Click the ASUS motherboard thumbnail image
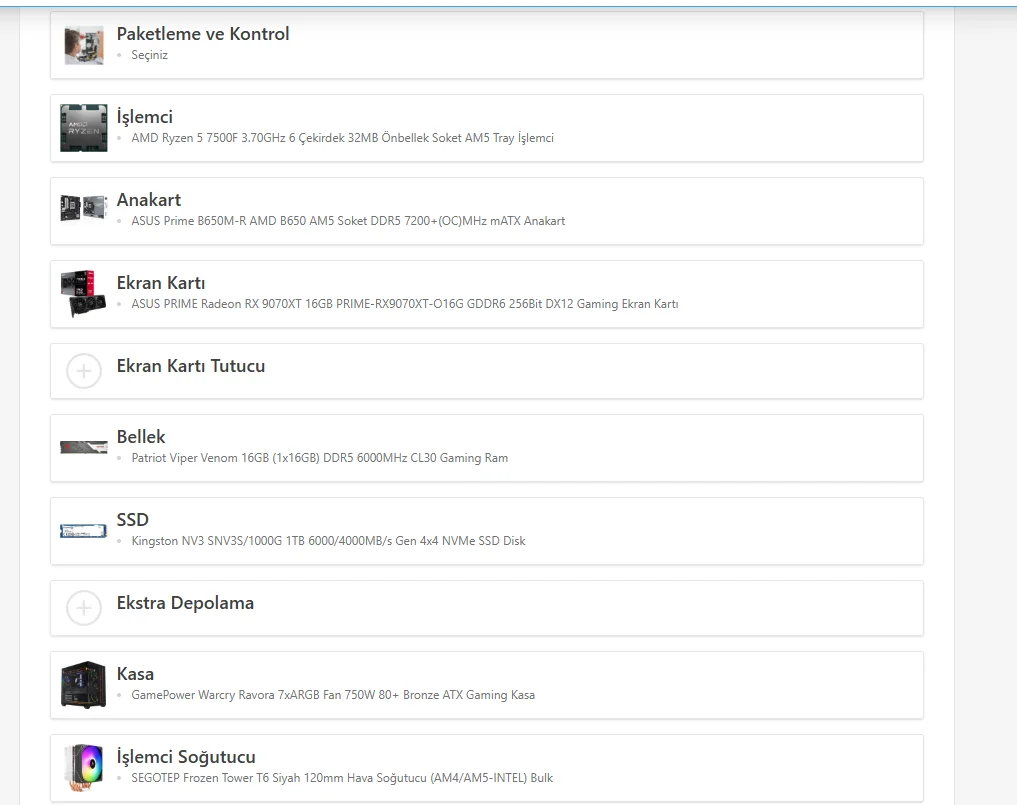 pyautogui.click(x=84, y=208)
